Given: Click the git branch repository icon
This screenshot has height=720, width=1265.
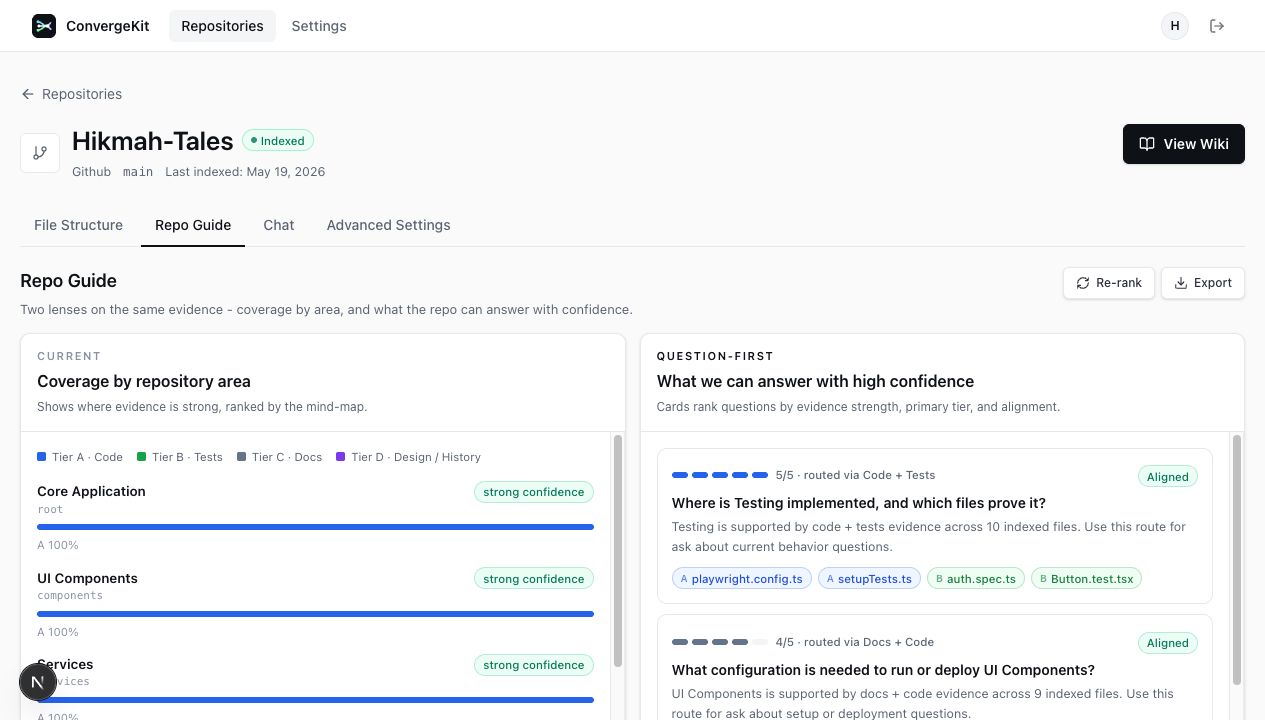Looking at the screenshot, I should coord(40,153).
